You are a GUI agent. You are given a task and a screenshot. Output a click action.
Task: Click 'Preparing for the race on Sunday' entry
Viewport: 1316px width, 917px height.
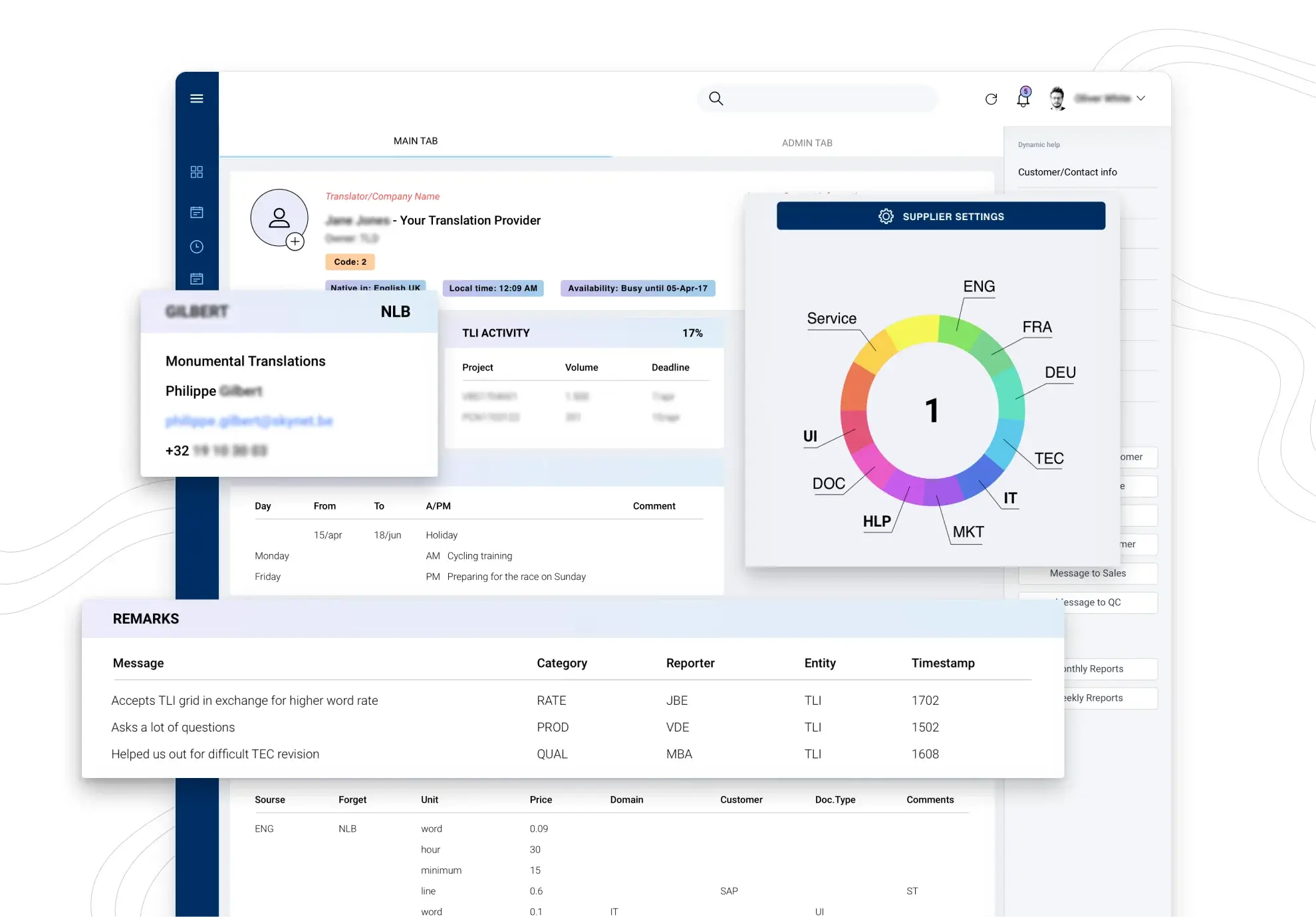point(517,577)
